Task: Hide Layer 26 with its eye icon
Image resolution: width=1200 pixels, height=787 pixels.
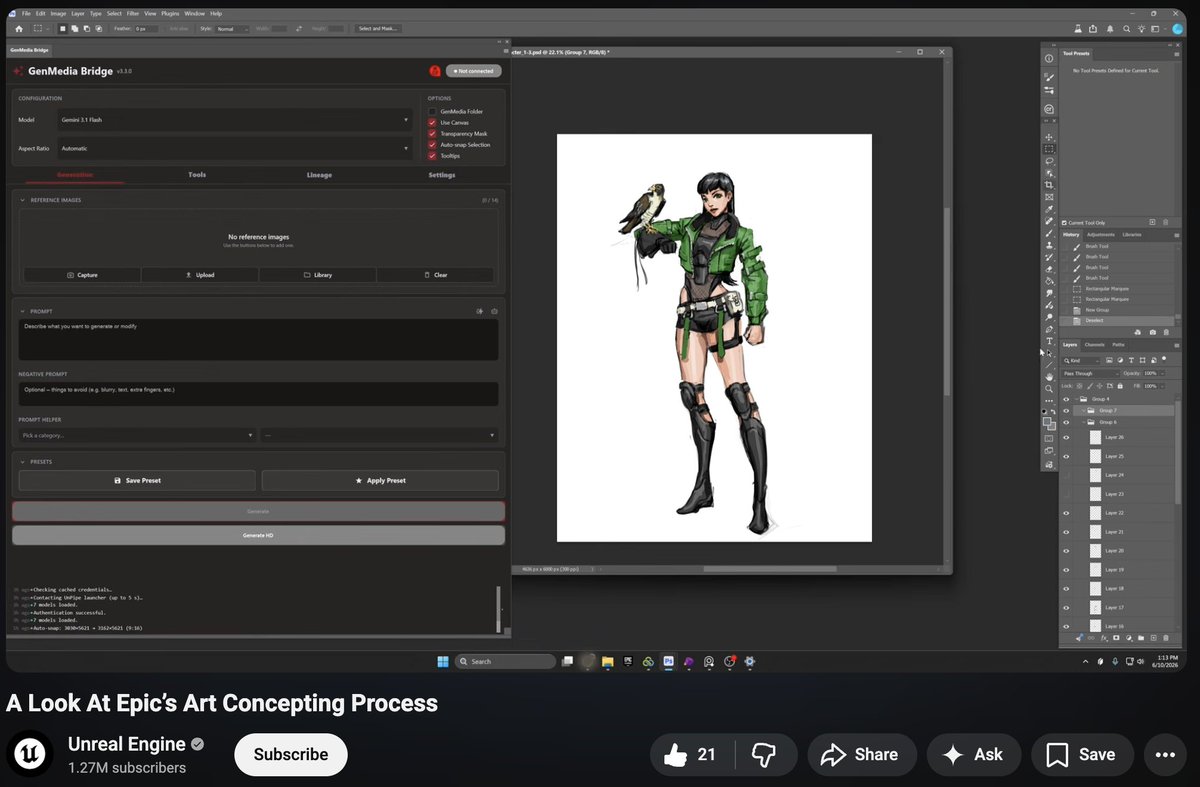Action: click(1066, 437)
